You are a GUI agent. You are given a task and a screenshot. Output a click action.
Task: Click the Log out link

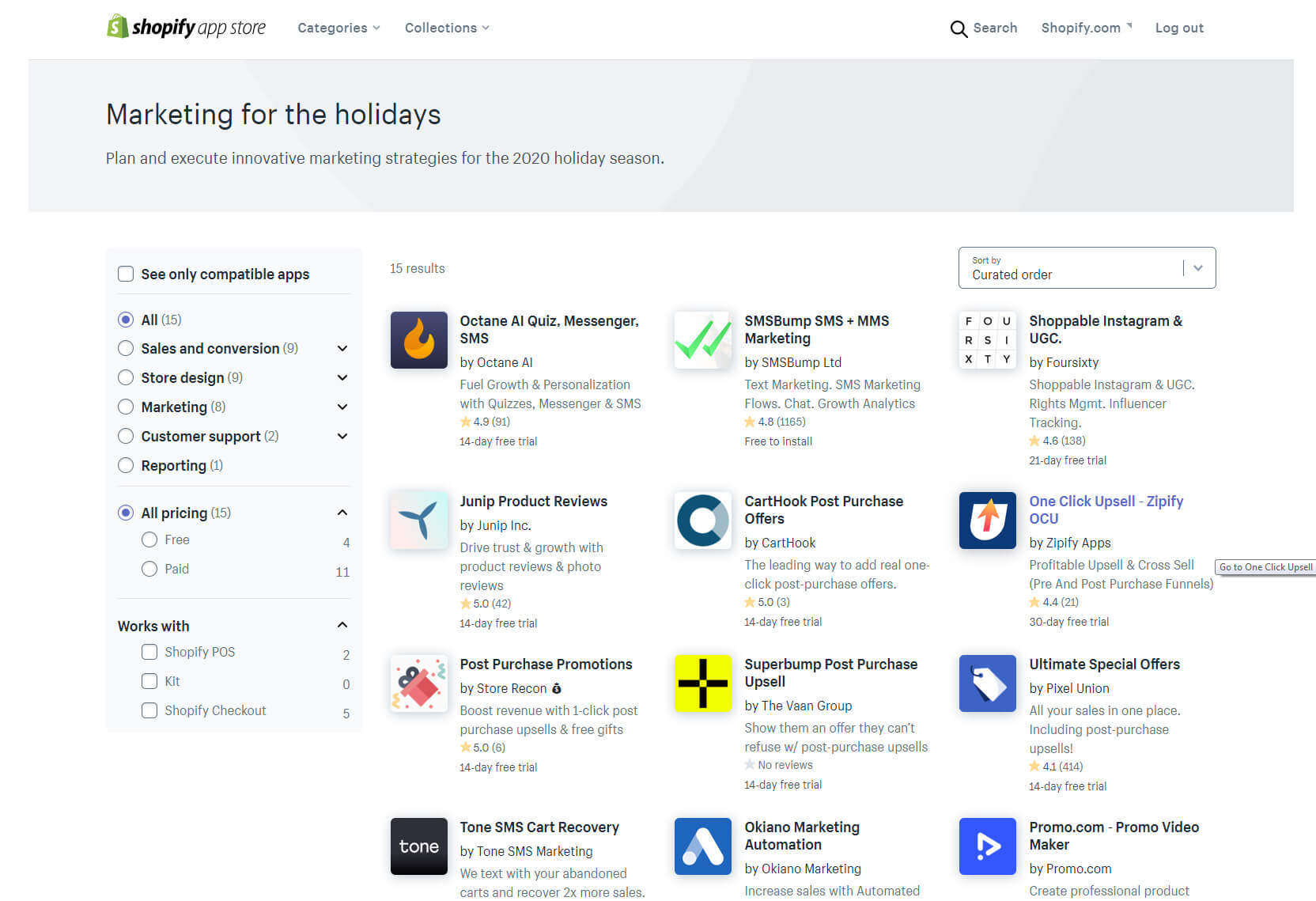(1179, 28)
